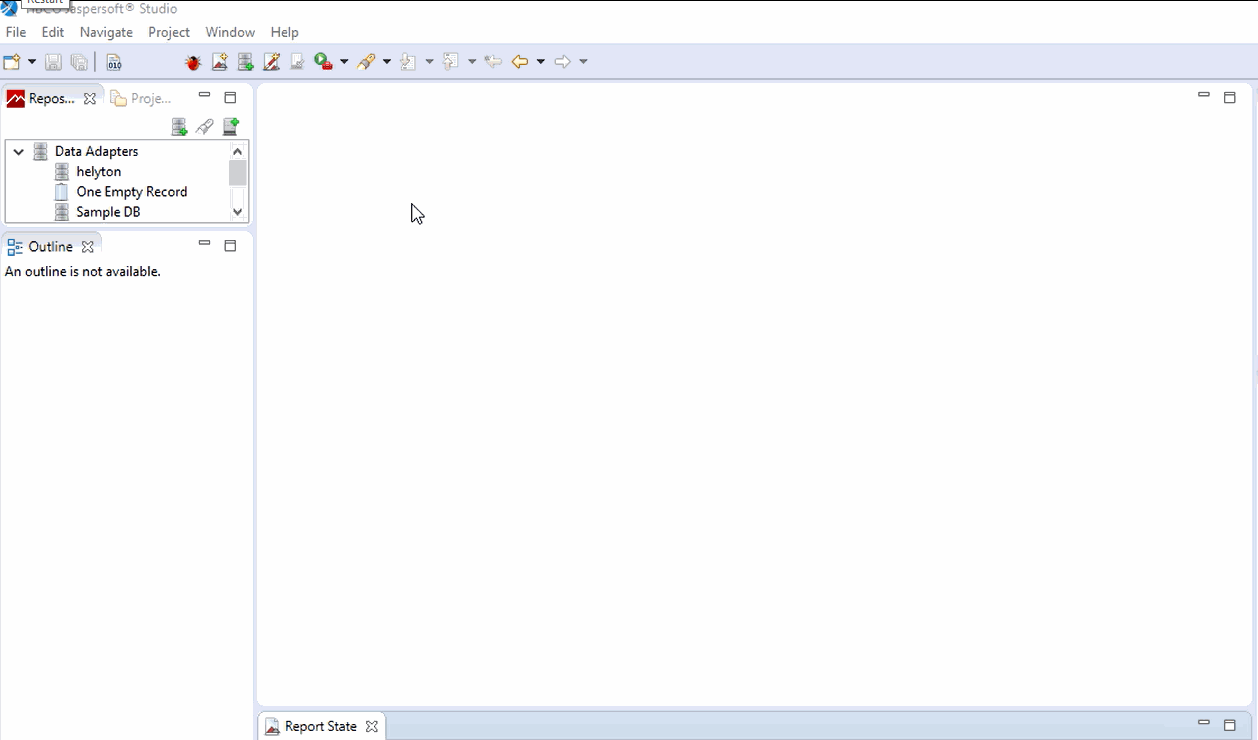Click the report edit pencil icon
The image size is (1258, 740).
pos(271,62)
